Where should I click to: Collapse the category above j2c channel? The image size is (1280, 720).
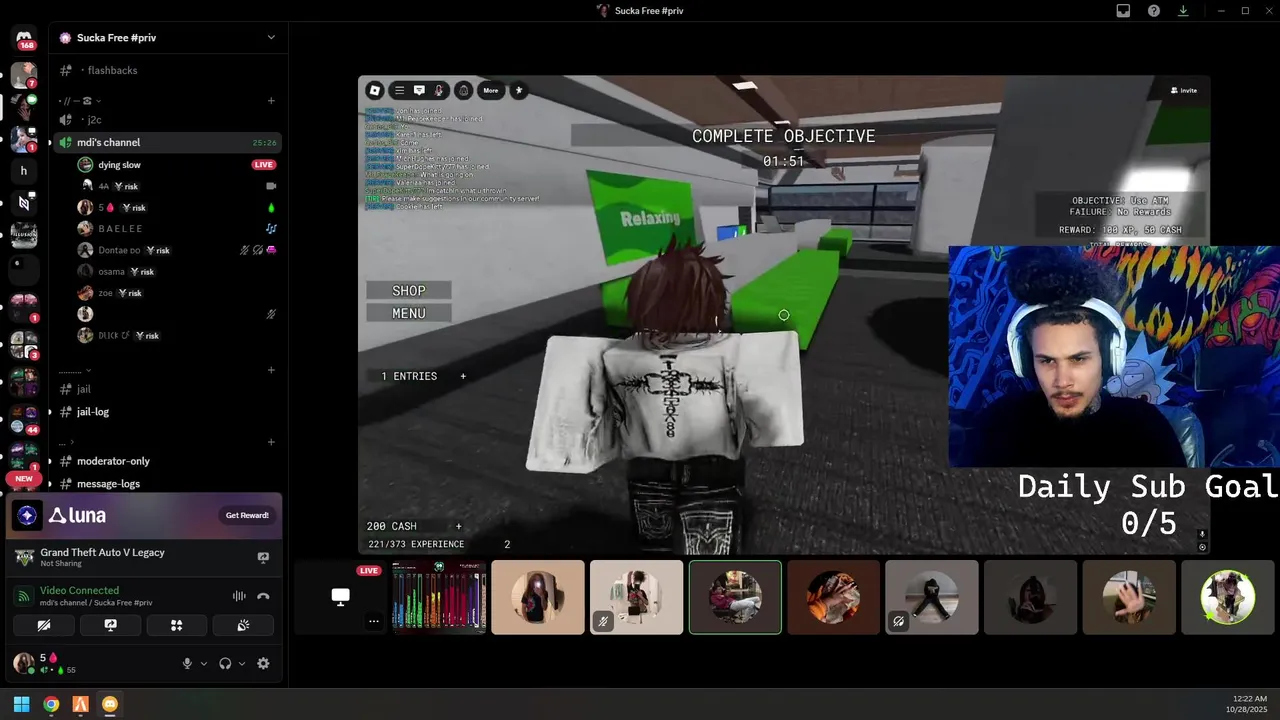click(x=82, y=101)
